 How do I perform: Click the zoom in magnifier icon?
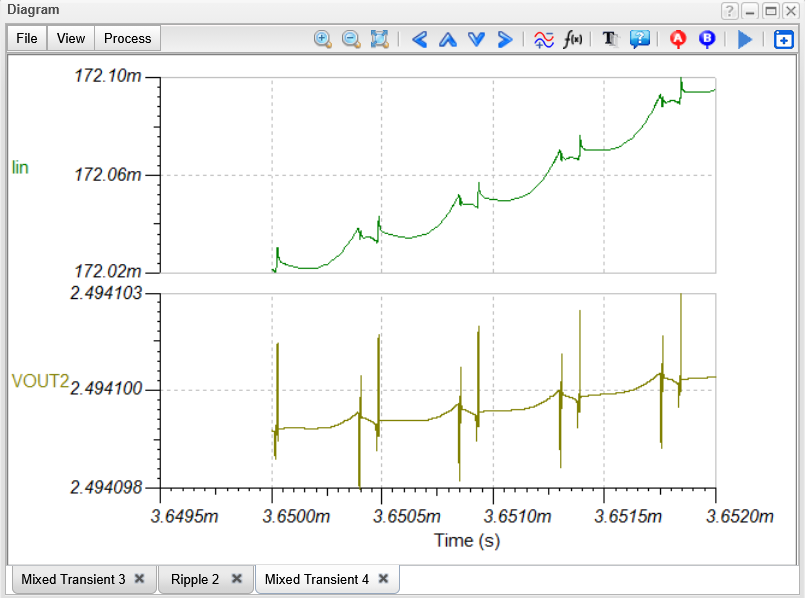coord(322,39)
